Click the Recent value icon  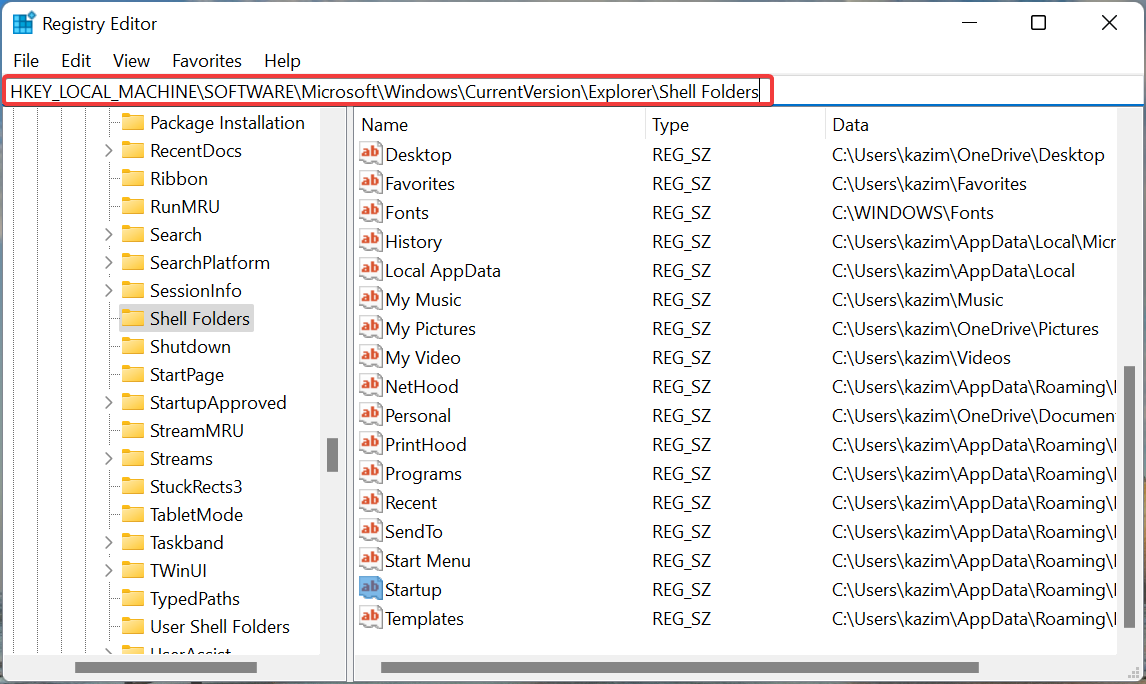coord(371,501)
